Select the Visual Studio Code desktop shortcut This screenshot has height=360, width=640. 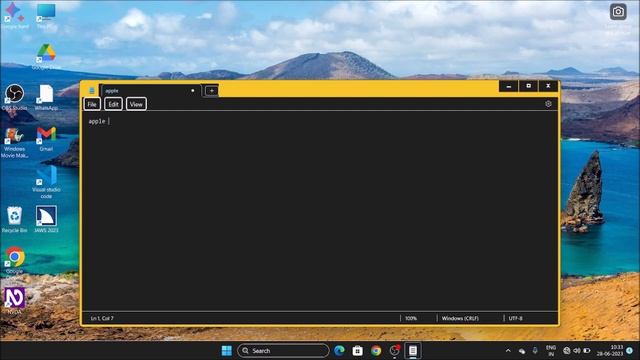click(x=46, y=182)
